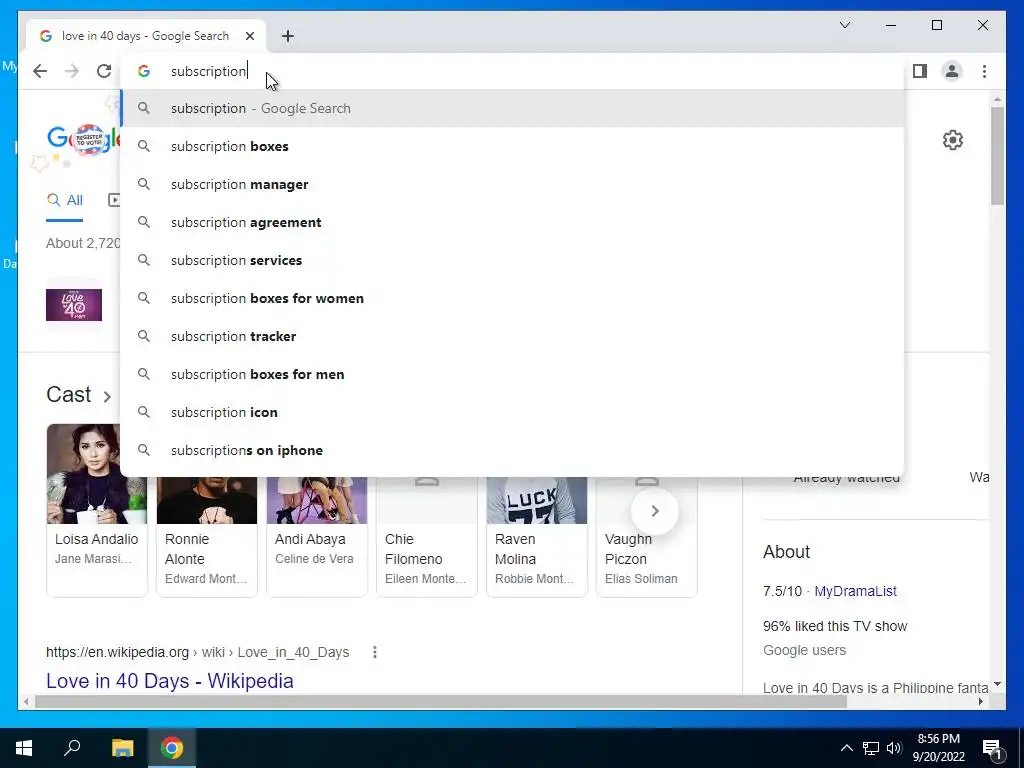Click the vertical page scrollbar thumb
Screen dimensions: 1024x768
click(997, 156)
